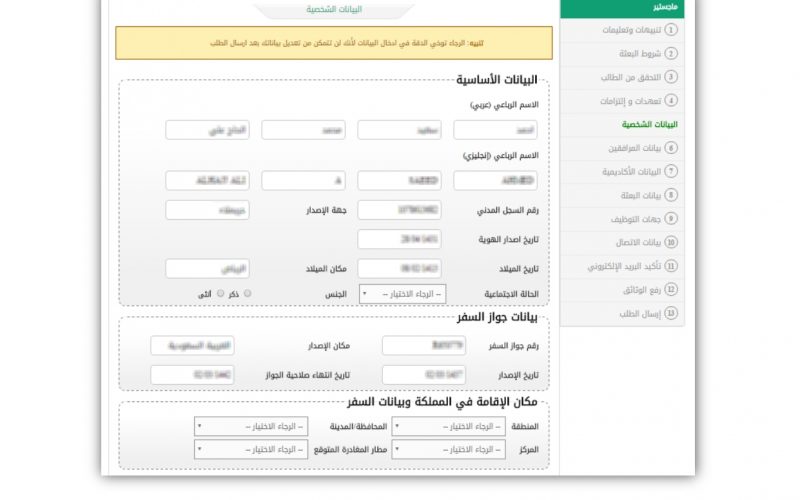The height and width of the screenshot is (500, 800).
Task: Click step 6 circle icon for بيانات المرافقين
Action: [671, 148]
